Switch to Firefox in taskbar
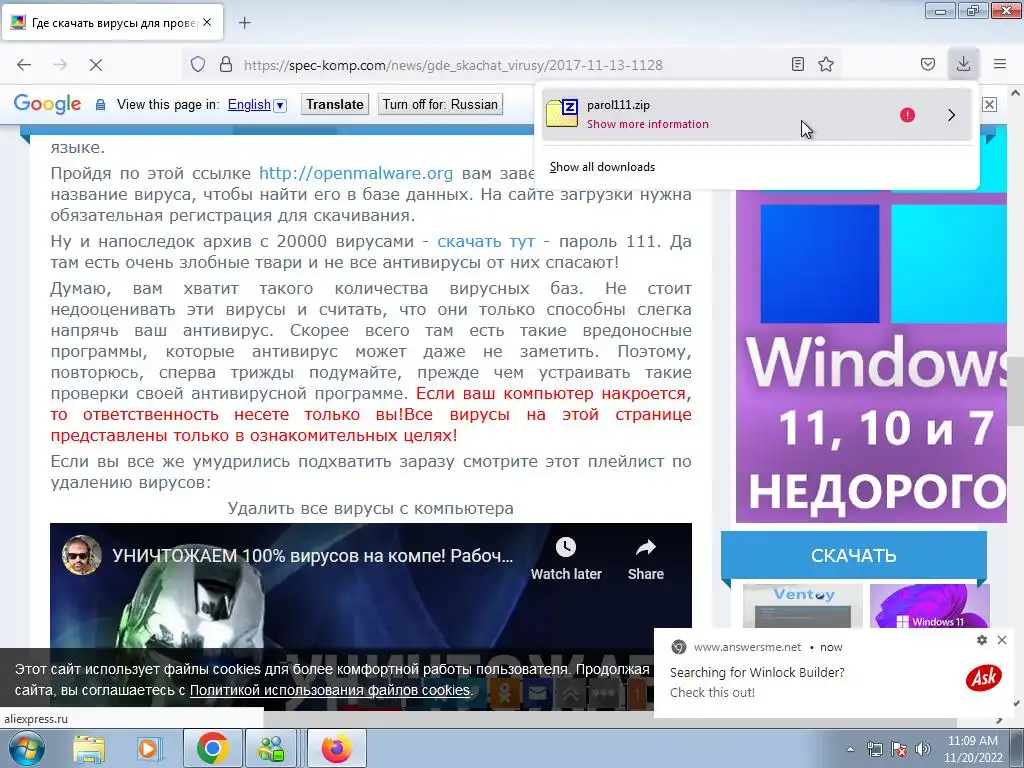The image size is (1024, 768). (336, 748)
